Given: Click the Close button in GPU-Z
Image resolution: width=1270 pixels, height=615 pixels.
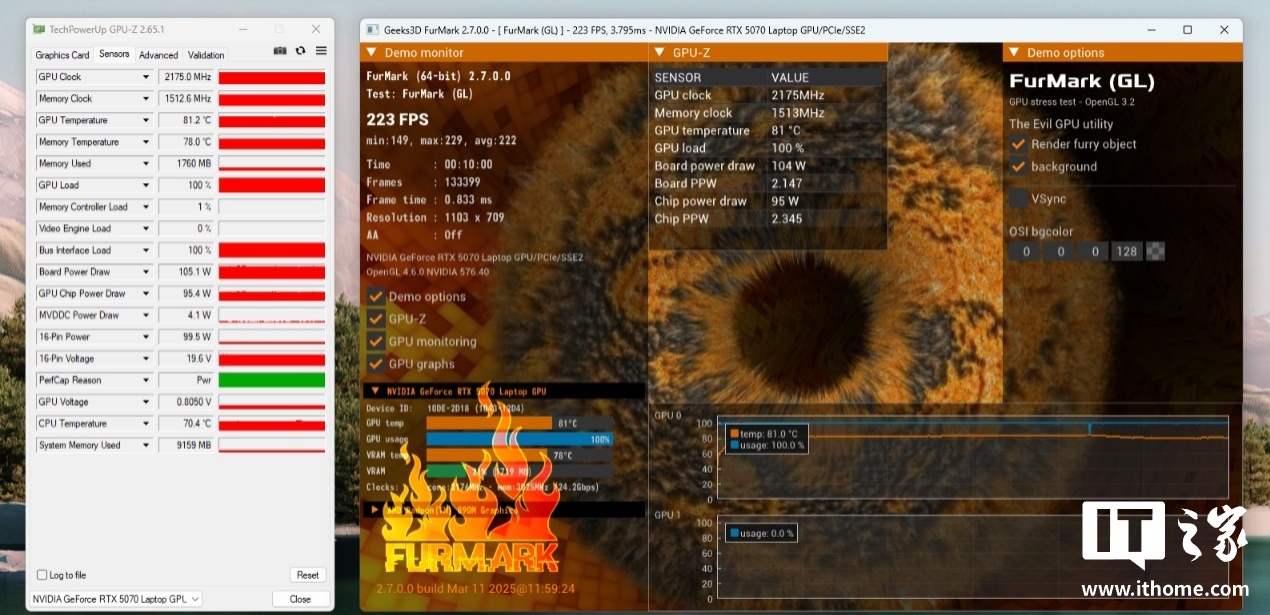Looking at the screenshot, I should point(300,599).
